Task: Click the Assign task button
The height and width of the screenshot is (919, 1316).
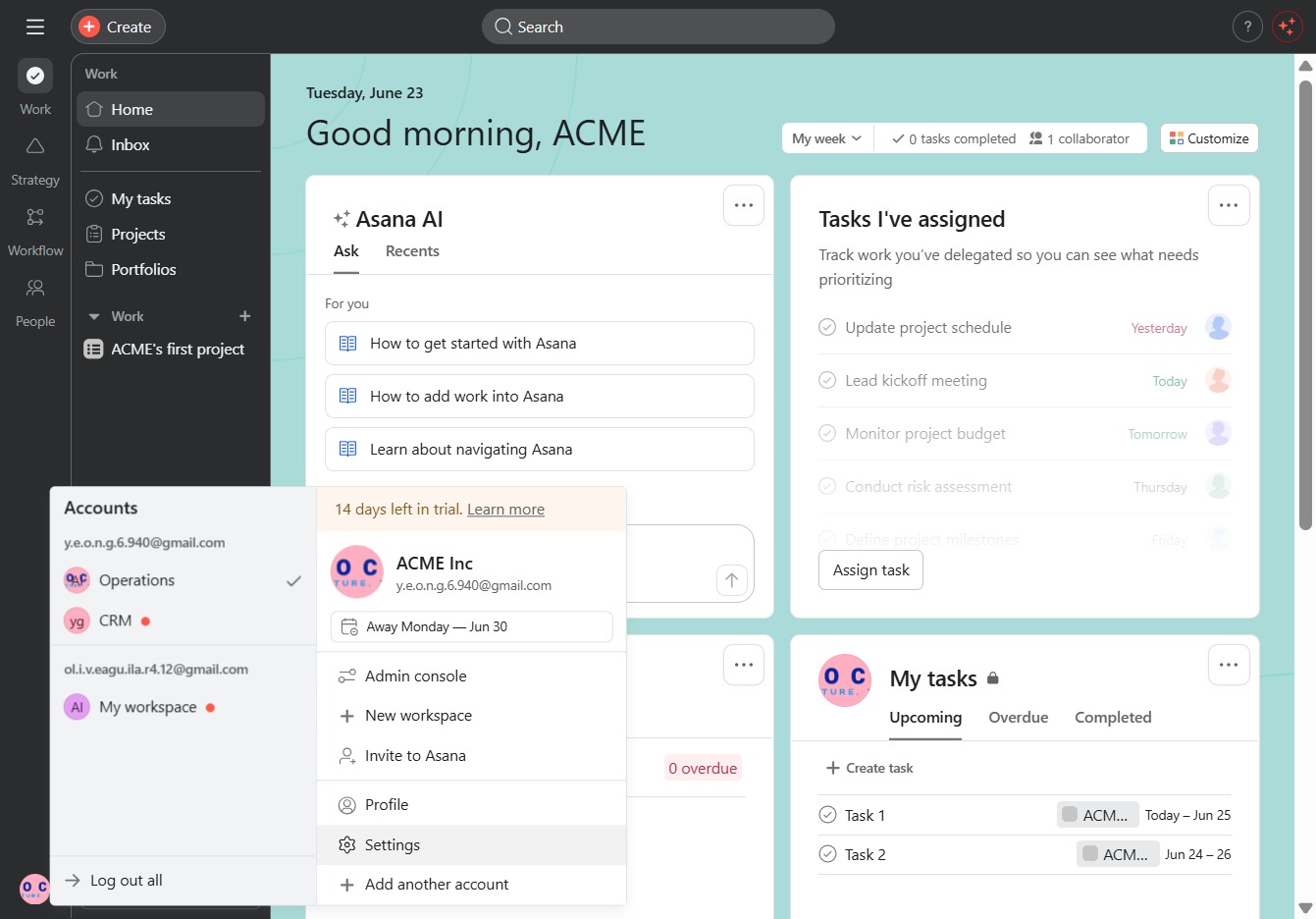Action: tap(870, 570)
